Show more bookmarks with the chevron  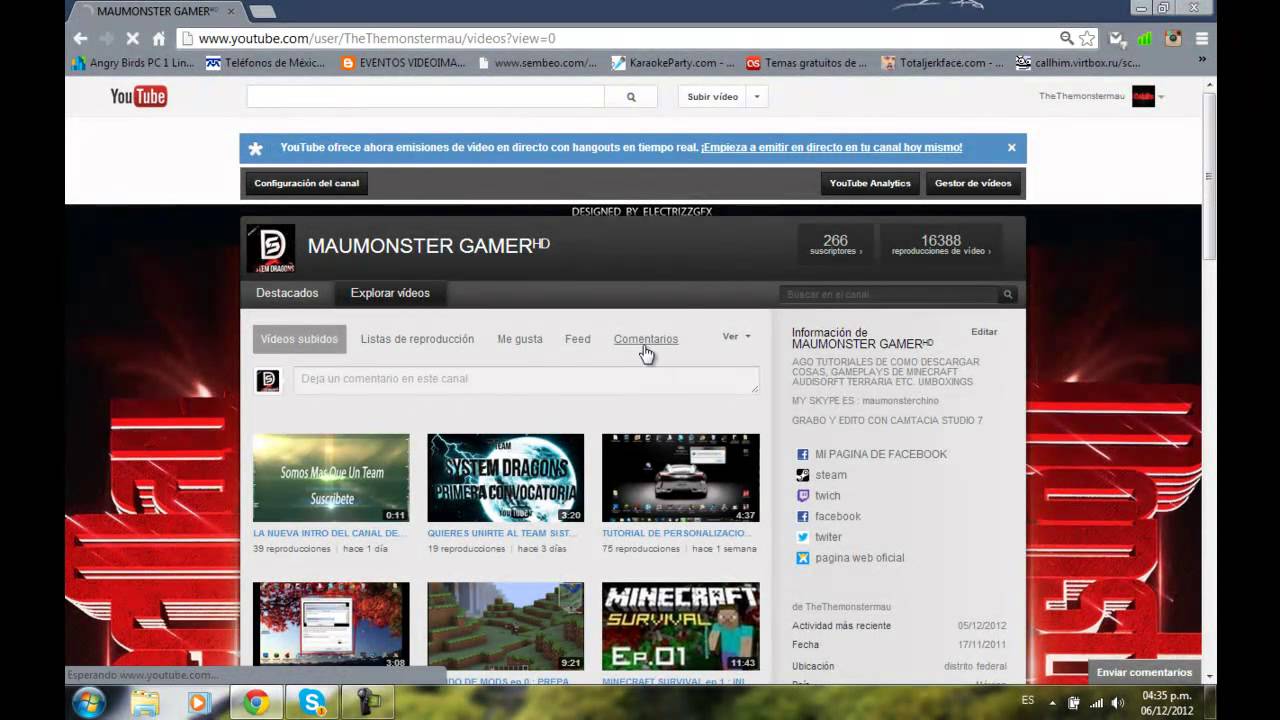click(x=1202, y=61)
